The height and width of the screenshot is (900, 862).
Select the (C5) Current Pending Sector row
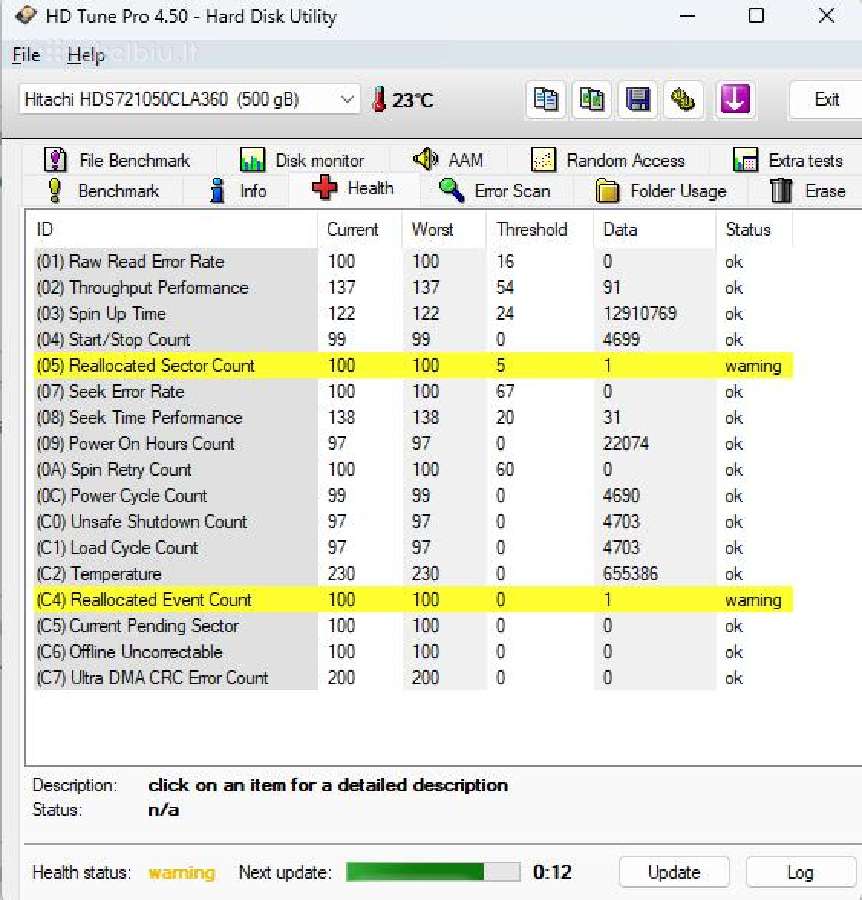pos(413,626)
